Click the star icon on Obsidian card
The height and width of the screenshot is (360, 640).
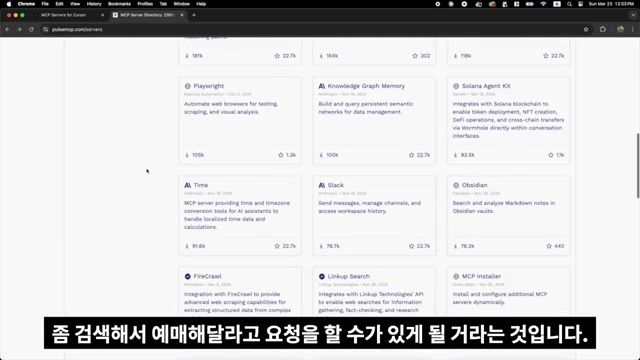[549, 246]
